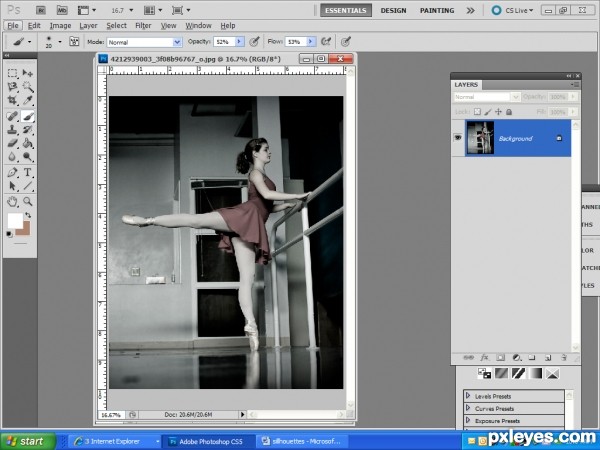
Task: Toggle tablet pressure controls size
Action: (346, 41)
